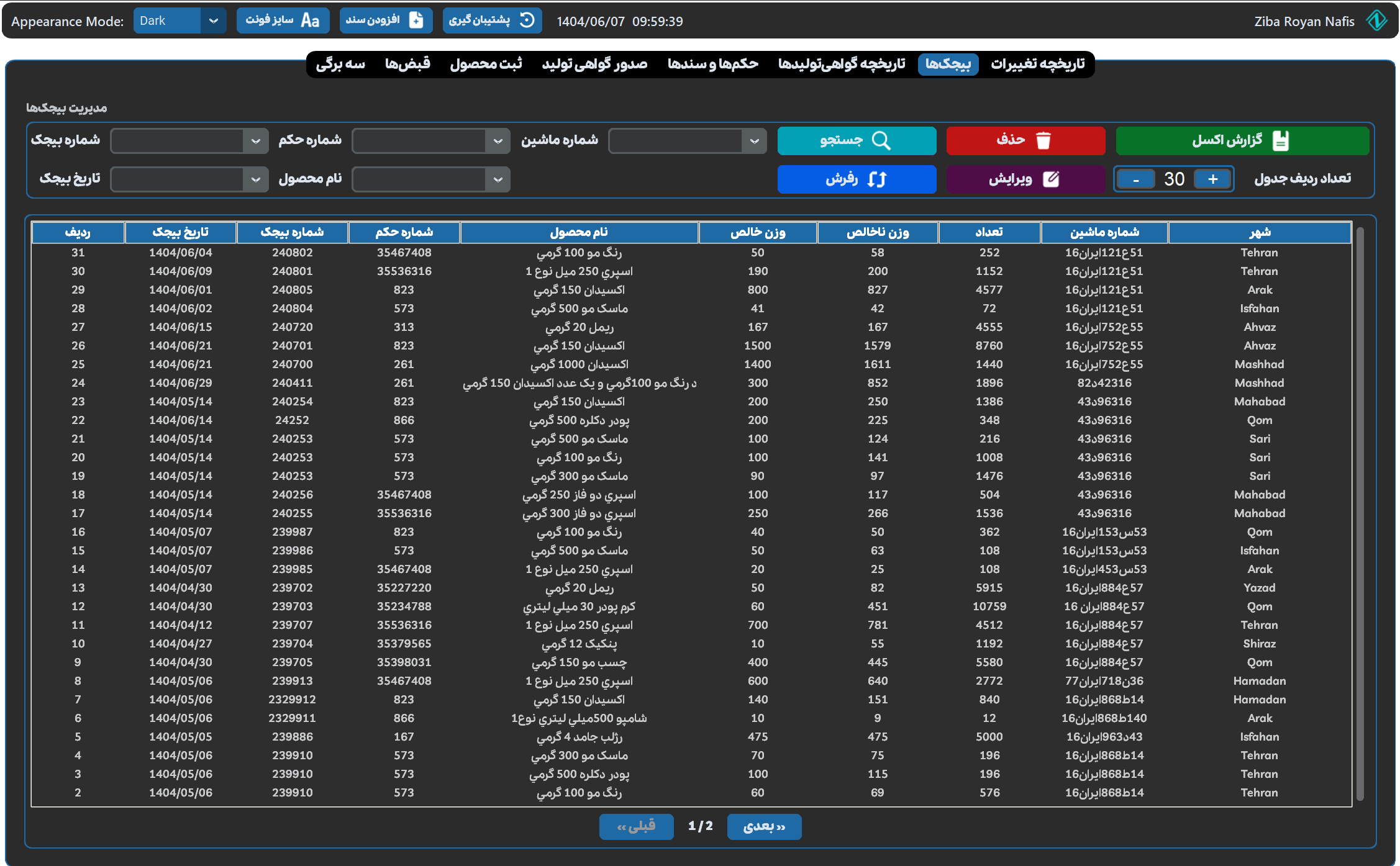The height and width of the screenshot is (866, 1400).
Task: Click the Excel report file icon
Action: pos(1280,141)
